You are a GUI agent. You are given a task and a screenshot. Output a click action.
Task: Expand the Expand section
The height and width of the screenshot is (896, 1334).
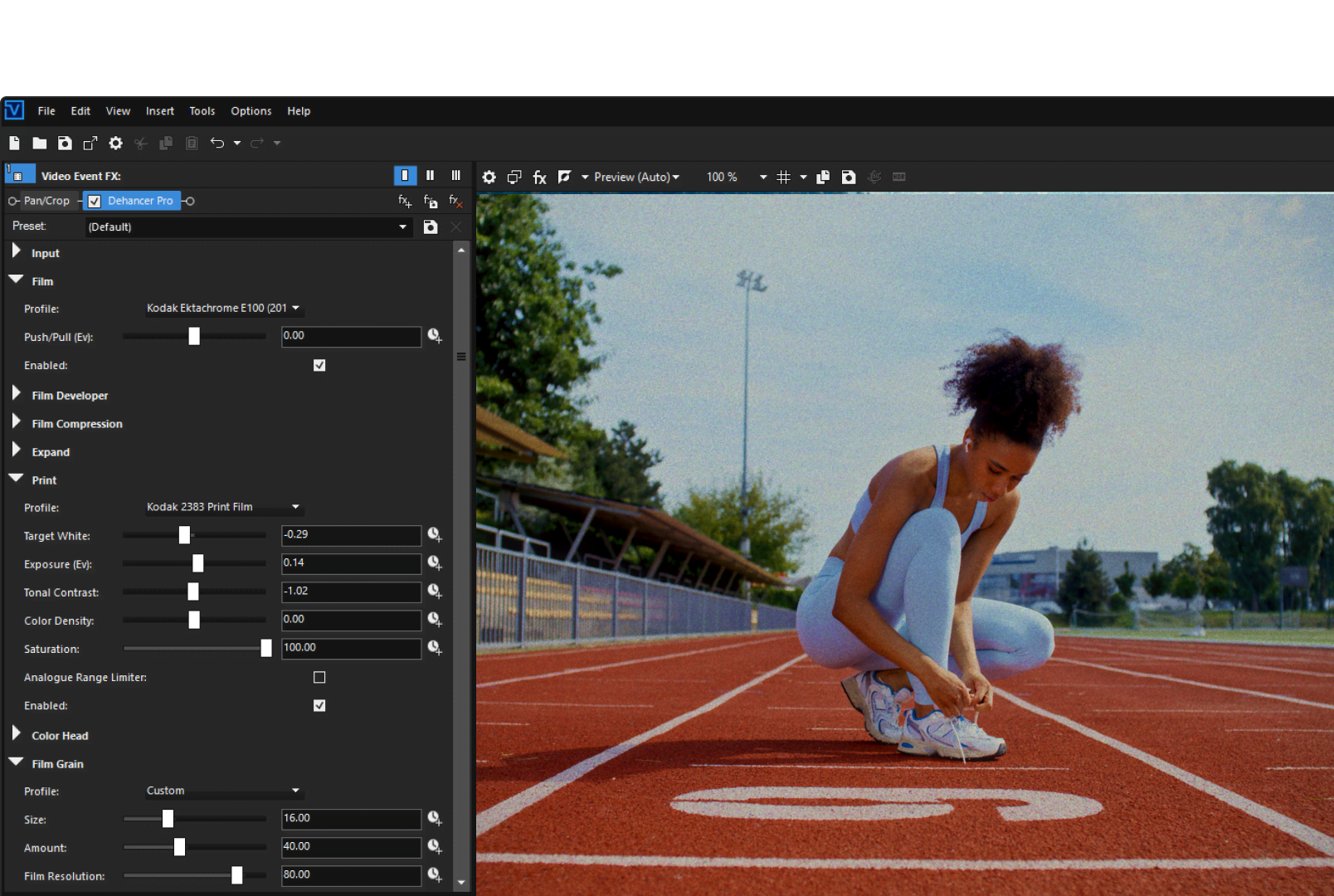[x=16, y=450]
